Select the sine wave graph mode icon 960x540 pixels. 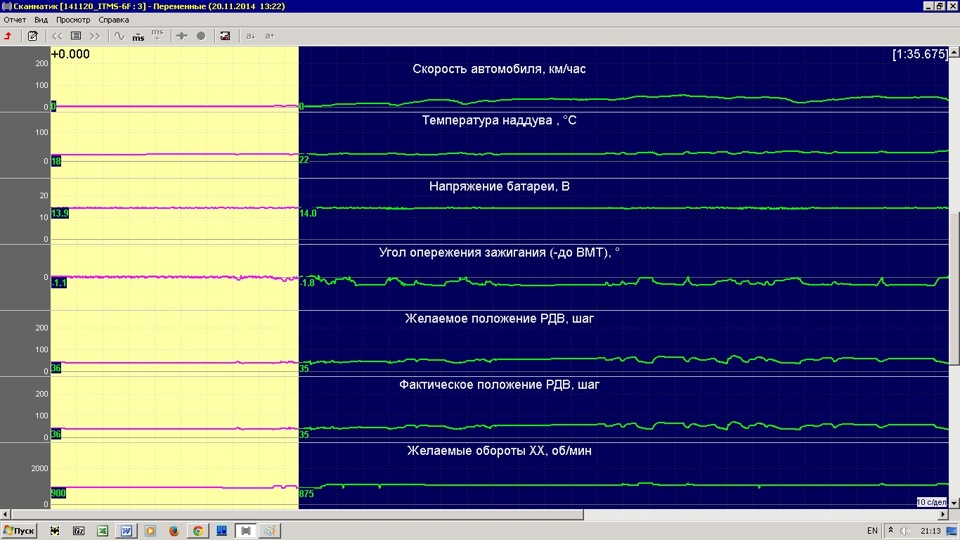point(119,36)
